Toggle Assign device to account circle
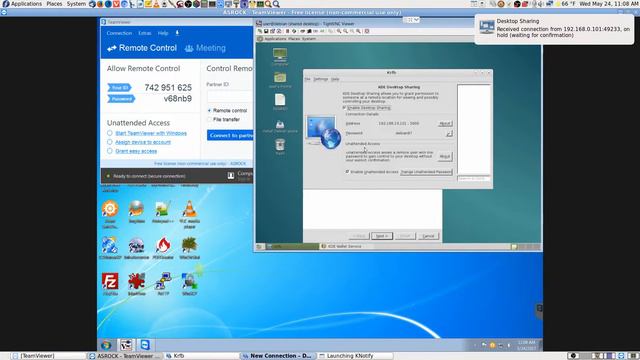Viewport: 640px width, 360px height. (x=109, y=142)
